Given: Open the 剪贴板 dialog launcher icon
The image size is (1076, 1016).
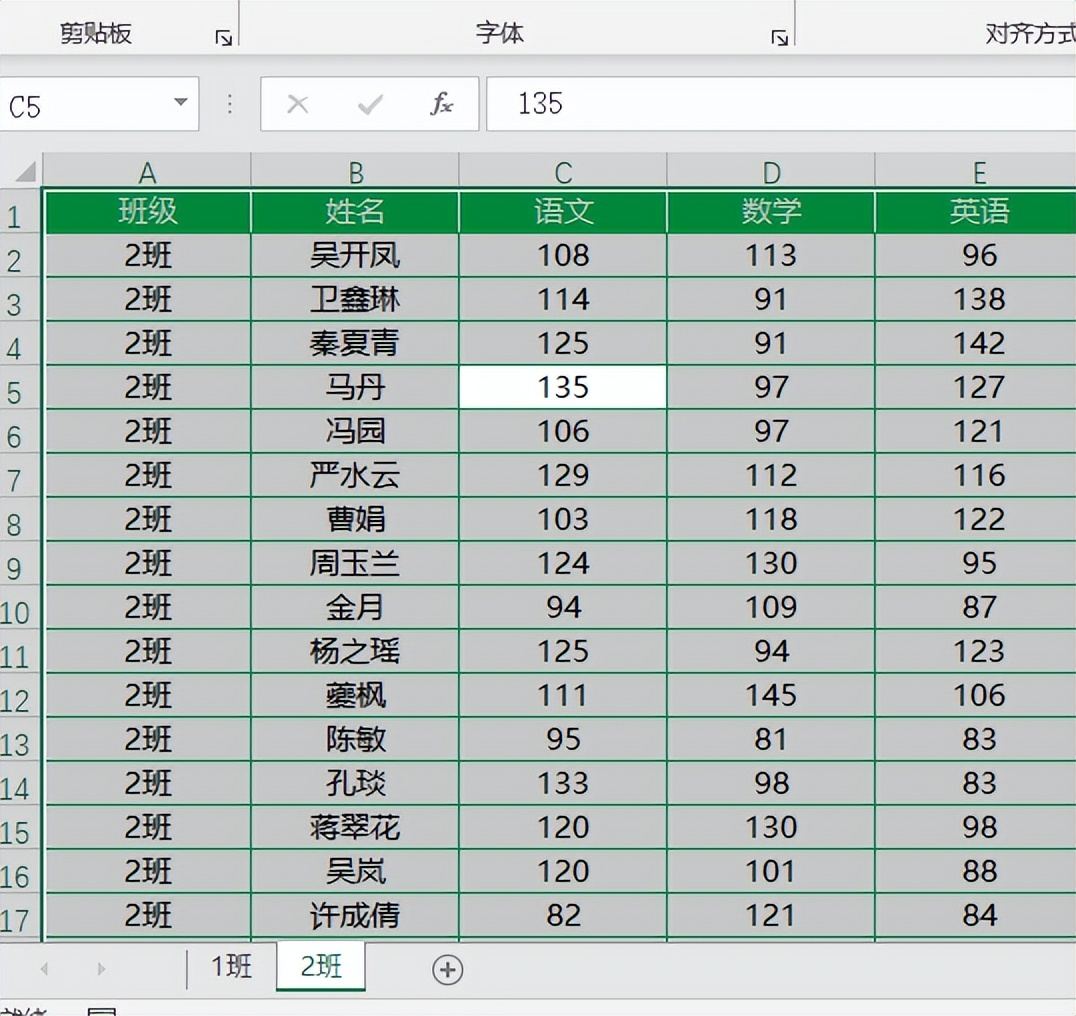Looking at the screenshot, I should 226,36.
